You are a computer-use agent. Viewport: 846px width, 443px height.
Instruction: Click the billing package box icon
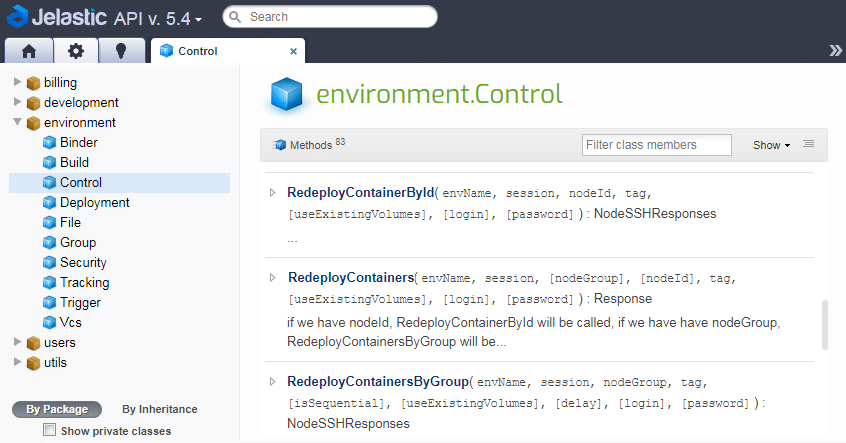[x=33, y=83]
